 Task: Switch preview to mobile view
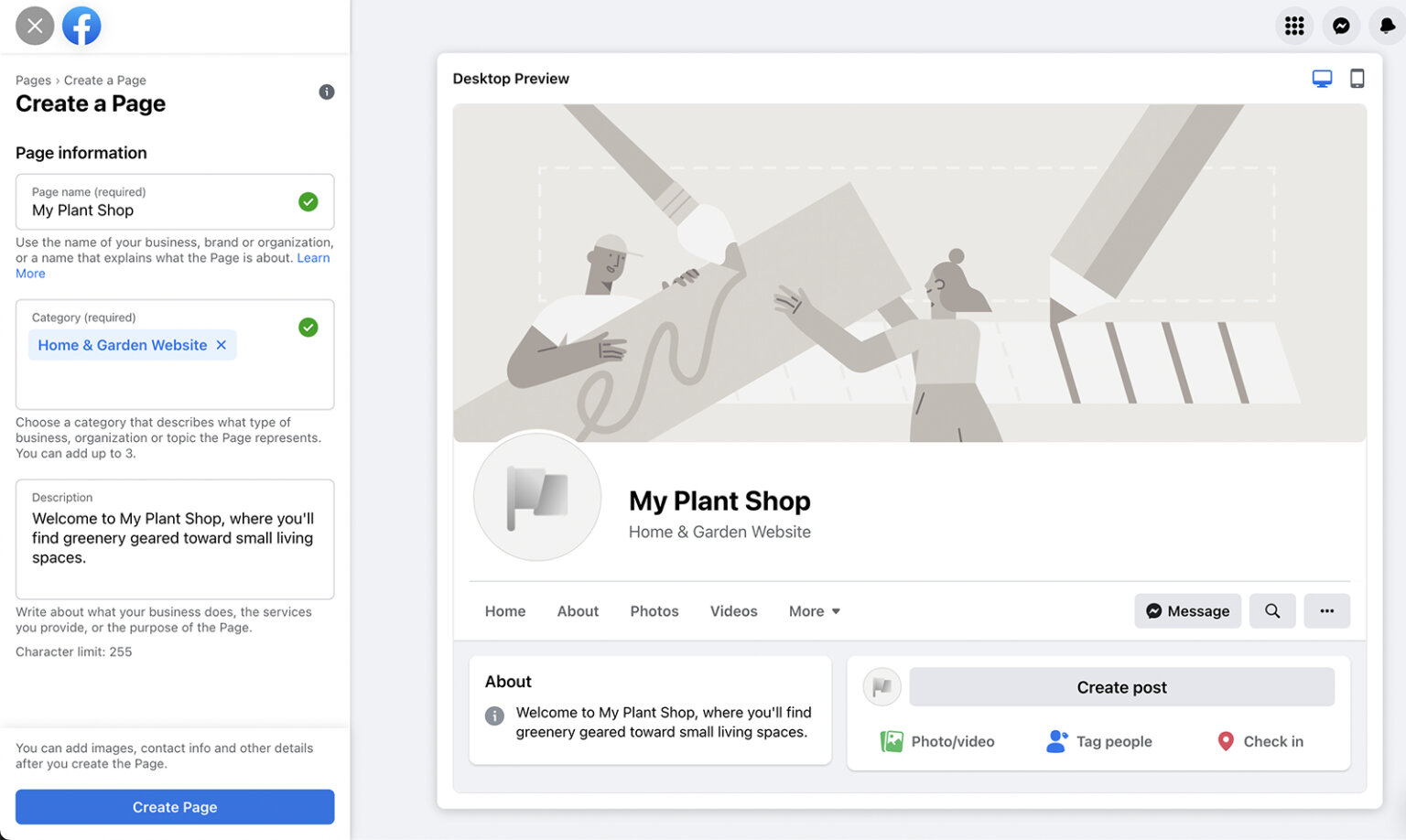pyautogui.click(x=1357, y=78)
